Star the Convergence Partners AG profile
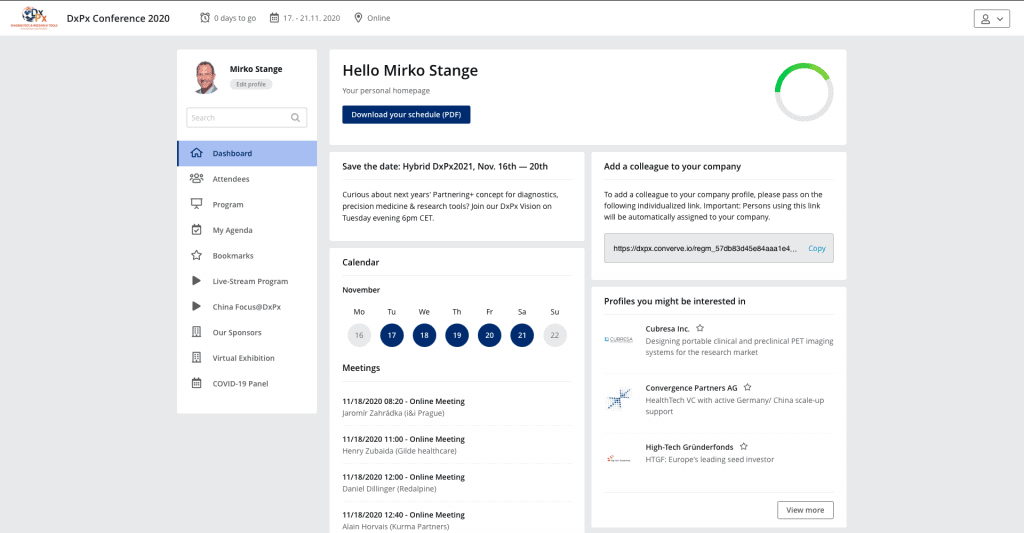The image size is (1024, 533). coord(747,387)
